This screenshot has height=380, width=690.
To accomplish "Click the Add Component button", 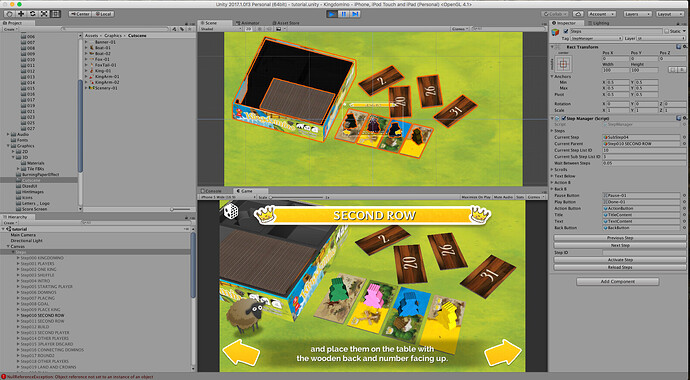I will tap(618, 281).
